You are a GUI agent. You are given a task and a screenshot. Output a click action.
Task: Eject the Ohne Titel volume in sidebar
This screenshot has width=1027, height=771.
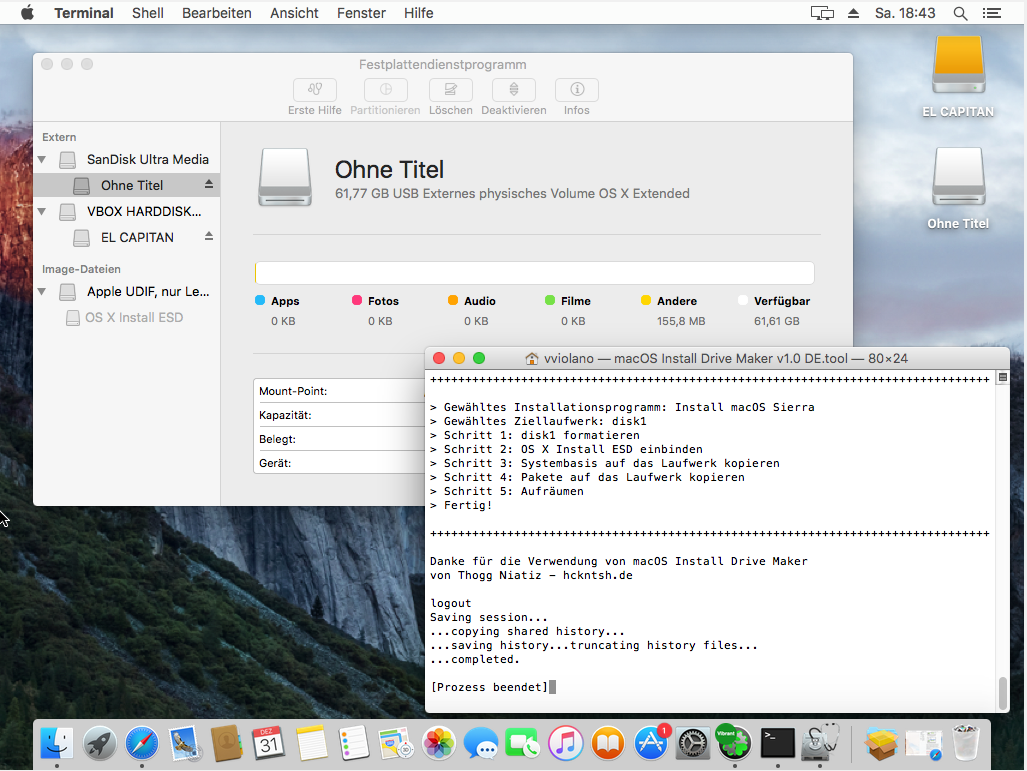(x=209, y=184)
